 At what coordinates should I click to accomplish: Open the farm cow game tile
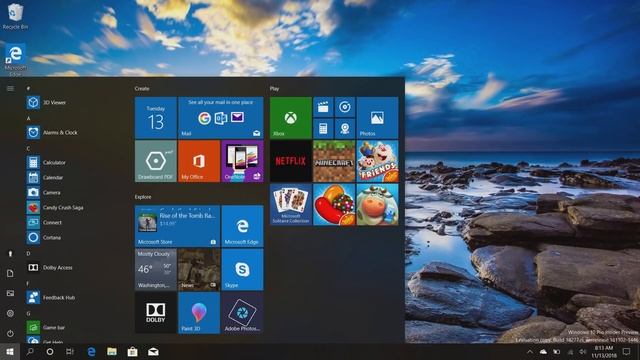[x=377, y=204]
